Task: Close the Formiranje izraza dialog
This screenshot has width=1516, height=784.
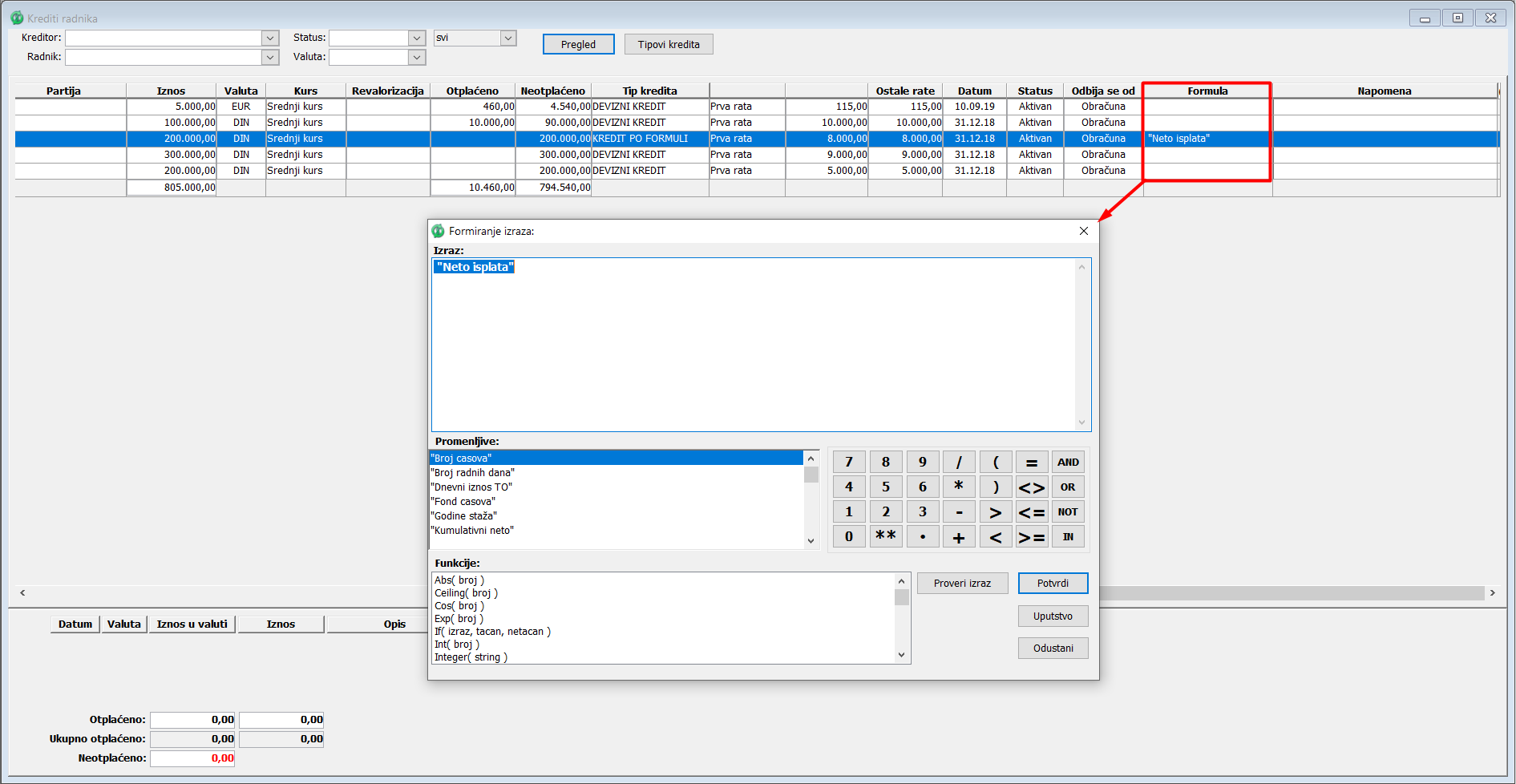Action: pyautogui.click(x=1083, y=232)
